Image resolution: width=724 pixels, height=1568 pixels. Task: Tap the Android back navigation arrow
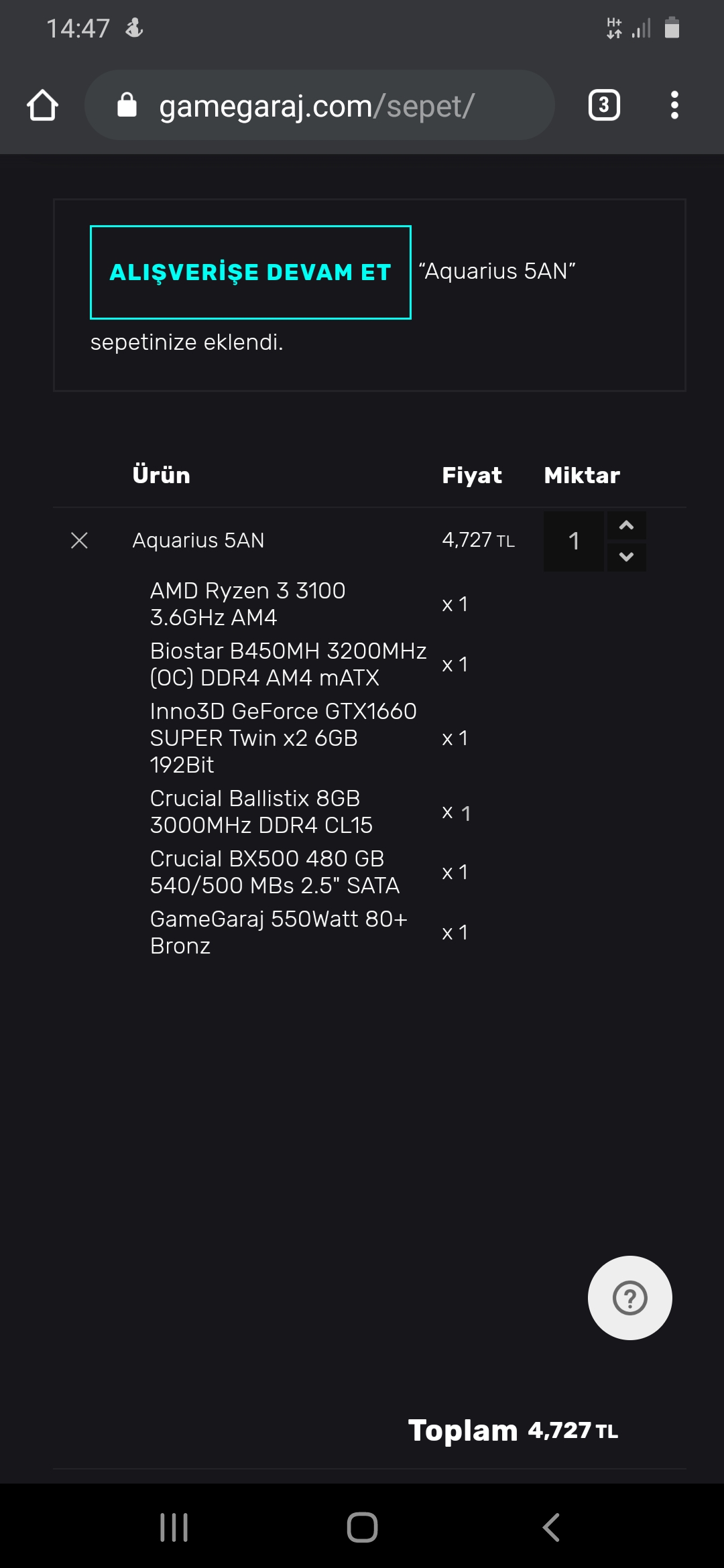pyautogui.click(x=551, y=1528)
